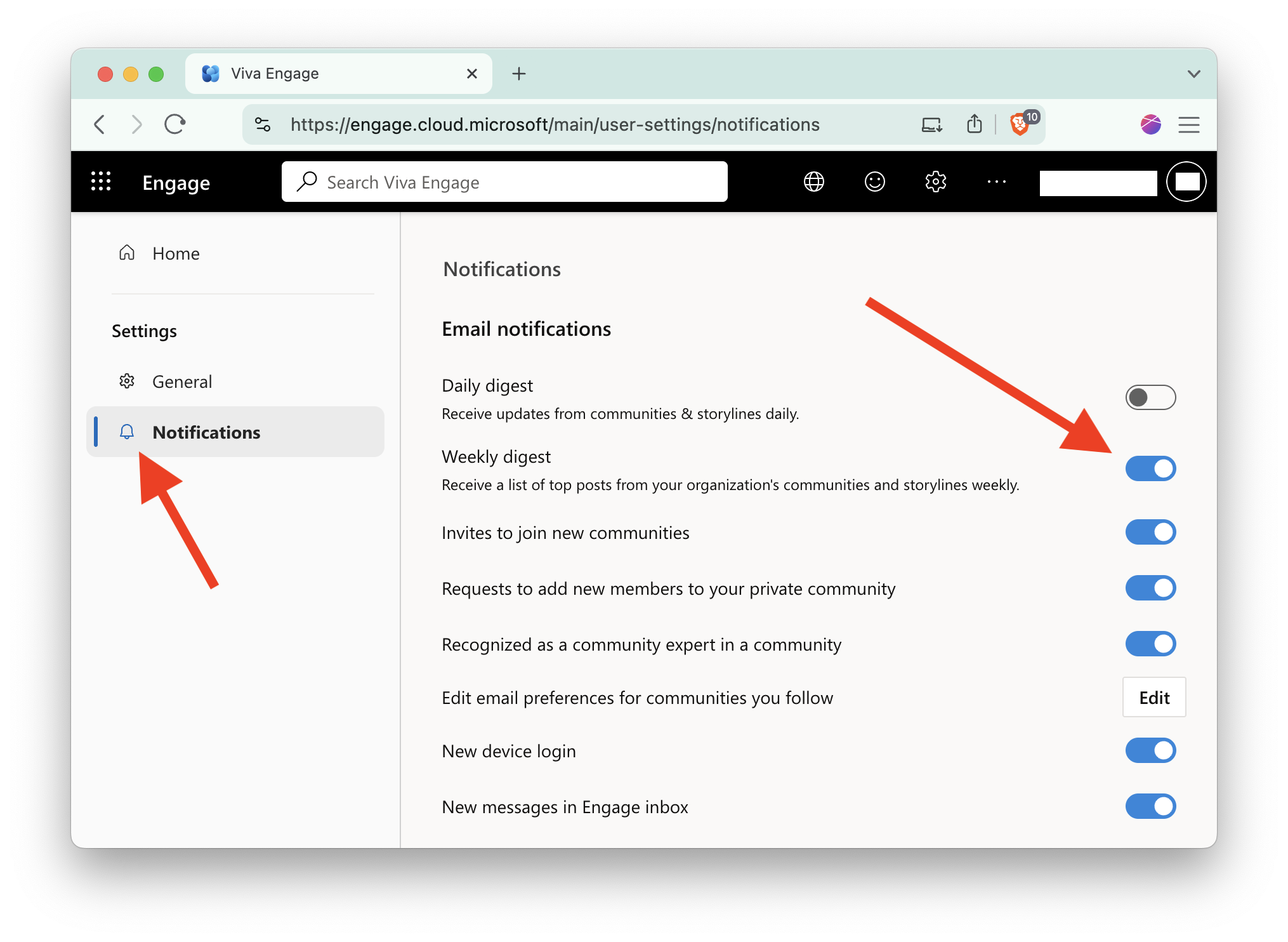Click the Engage app title link
1288x942 pixels.
pos(176,183)
